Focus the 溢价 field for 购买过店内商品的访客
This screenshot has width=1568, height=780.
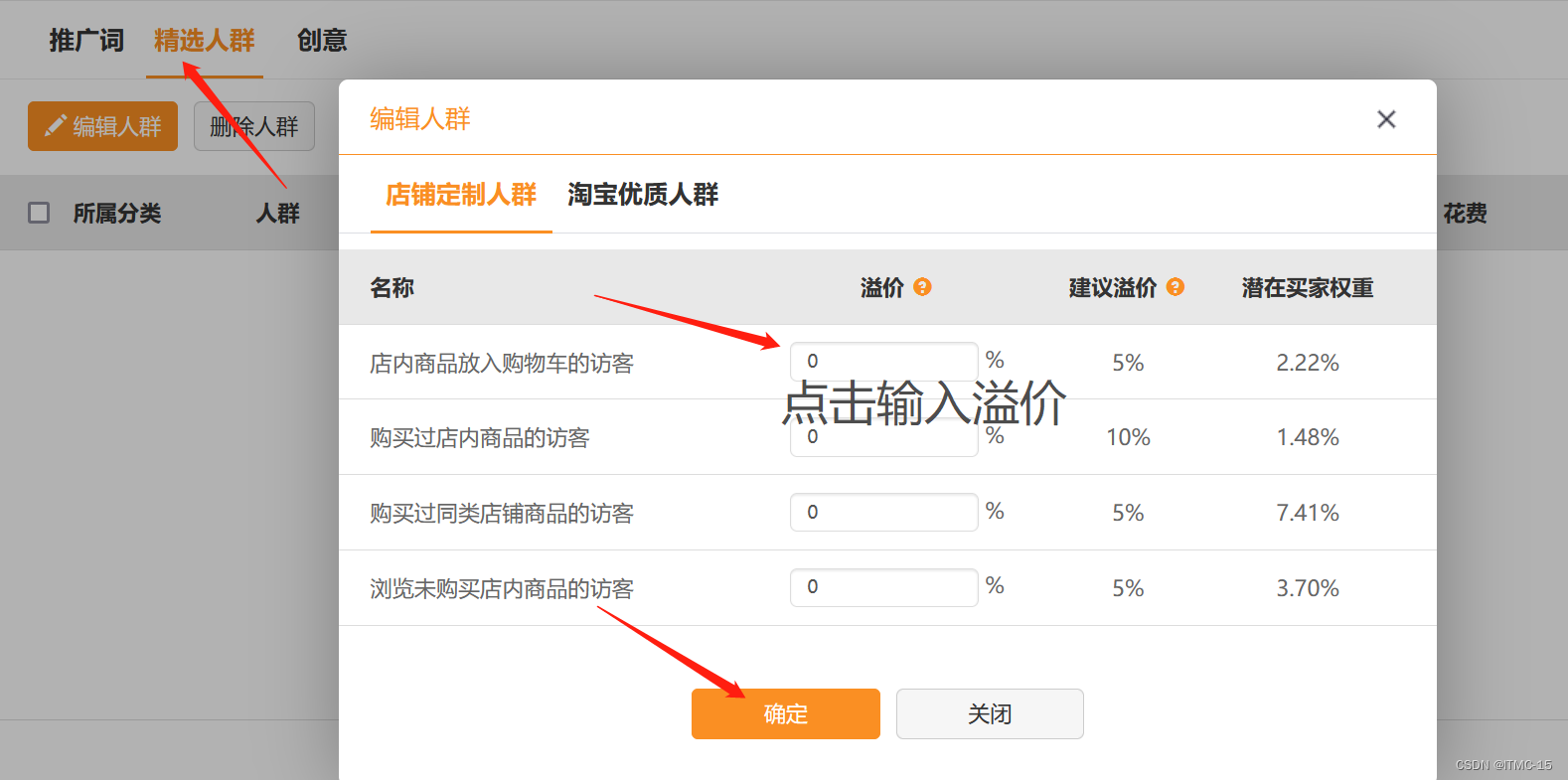click(884, 437)
